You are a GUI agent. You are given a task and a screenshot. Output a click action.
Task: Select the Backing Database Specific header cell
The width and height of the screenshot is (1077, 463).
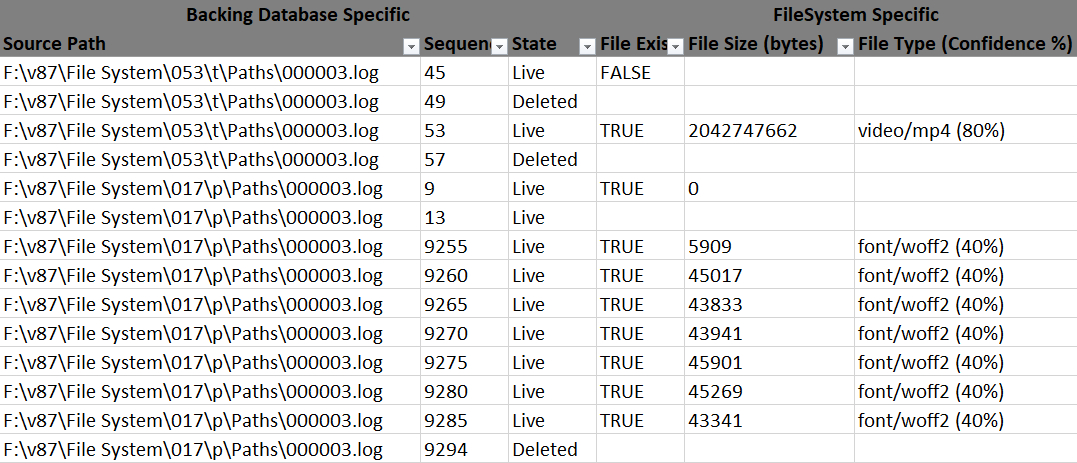tap(298, 14)
